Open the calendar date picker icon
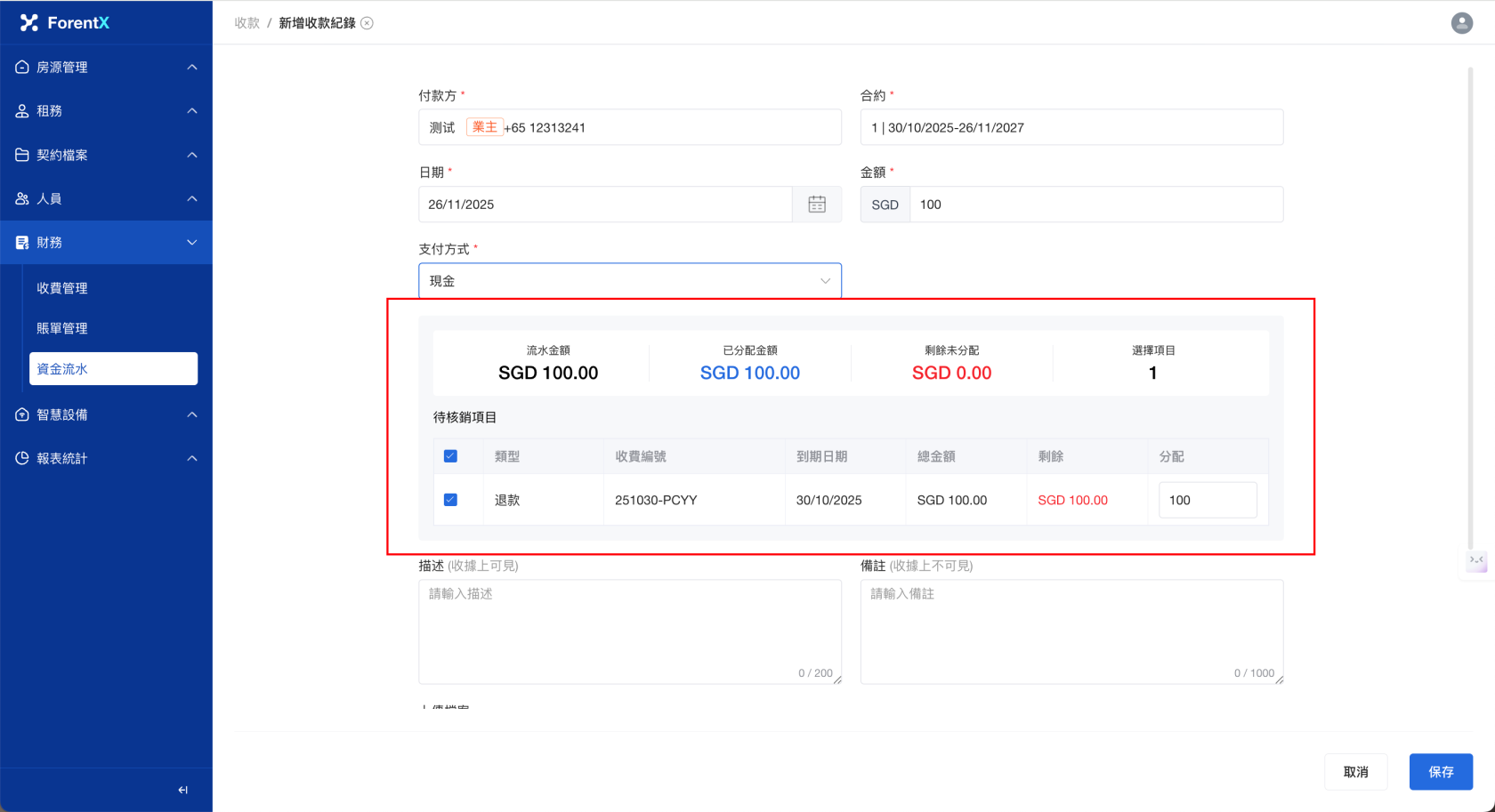The height and width of the screenshot is (812, 1495). point(816,205)
